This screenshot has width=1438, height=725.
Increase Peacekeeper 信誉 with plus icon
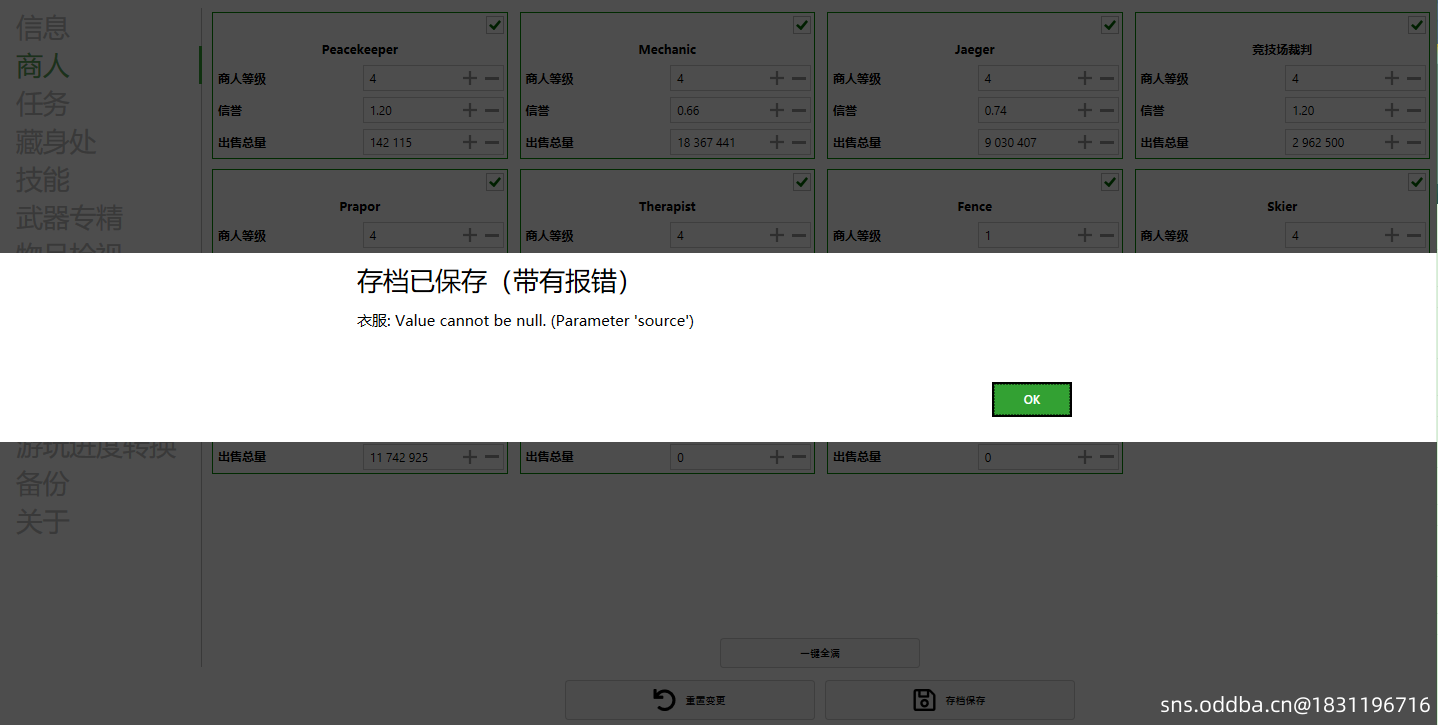[x=470, y=110]
